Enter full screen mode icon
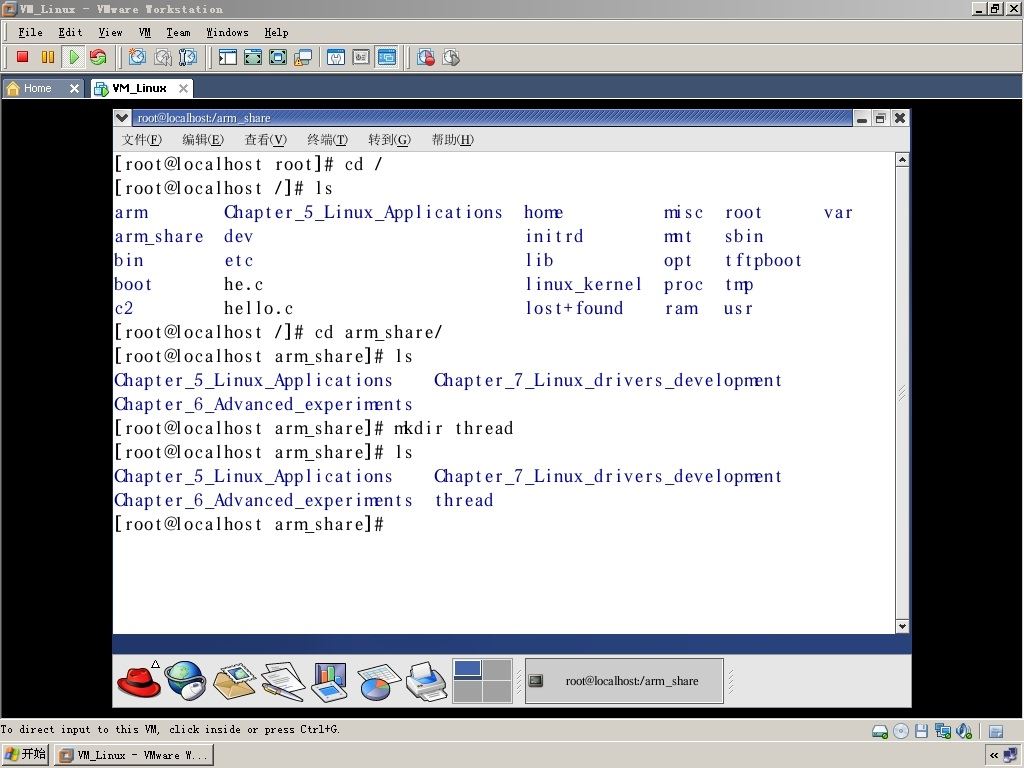The height and width of the screenshot is (768, 1024). point(278,57)
